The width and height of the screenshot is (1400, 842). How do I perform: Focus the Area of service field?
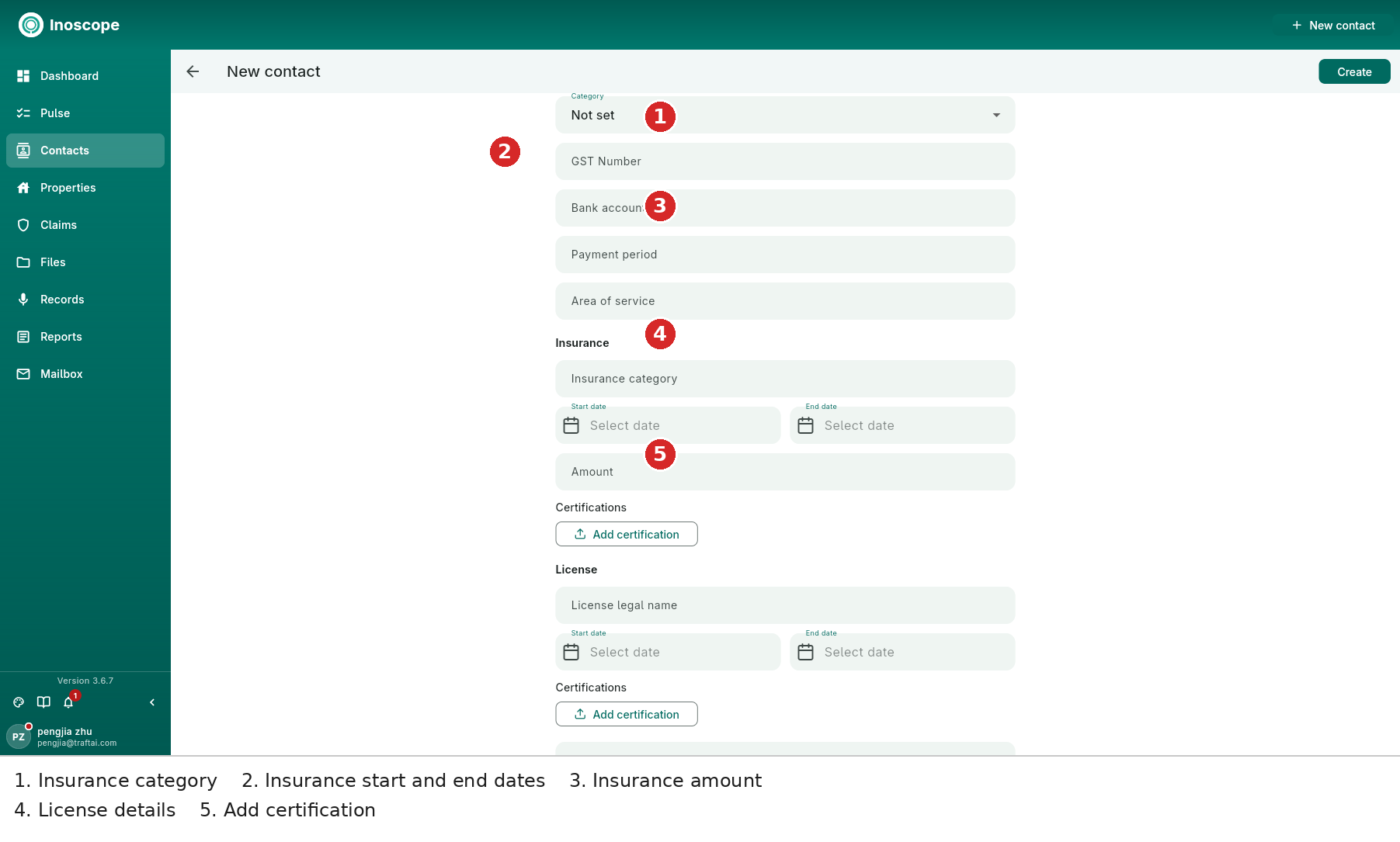[785, 301]
